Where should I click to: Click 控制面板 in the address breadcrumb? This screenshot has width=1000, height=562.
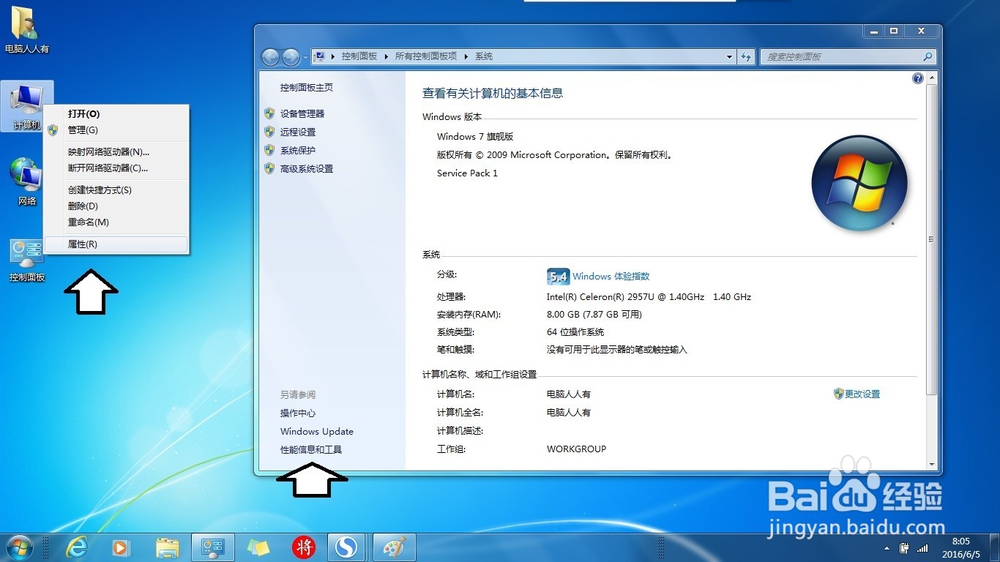coord(359,56)
